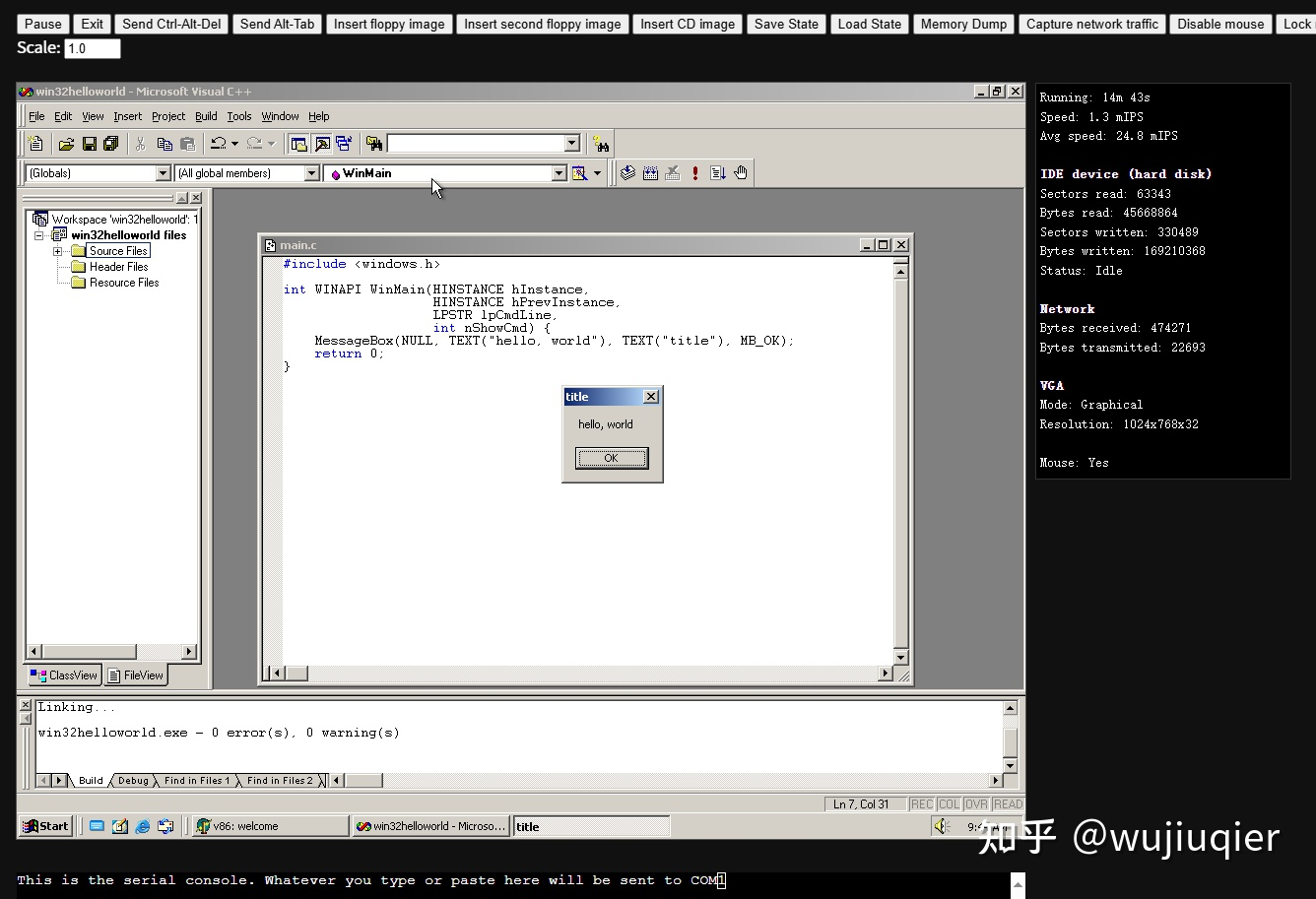The height and width of the screenshot is (899, 1316).
Task: Select the Resource Files folder
Action: (124, 283)
